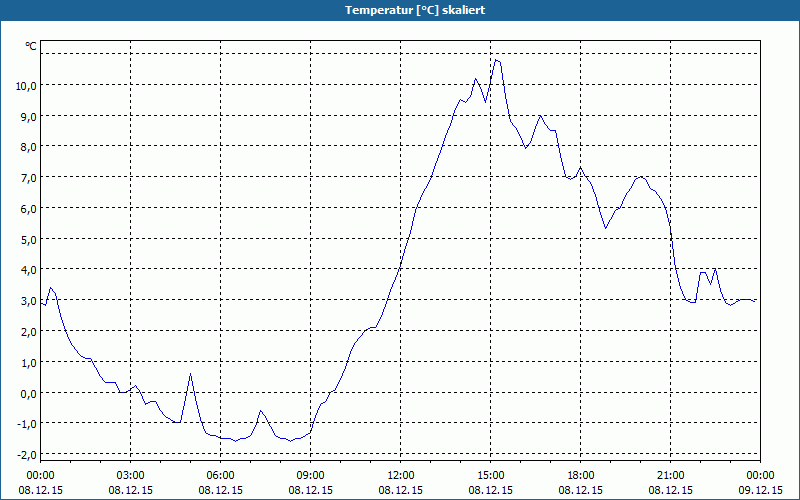Click the "Temperatur [°C] skaliert" chart title
Screen dimensions: 800x500
(x=415, y=10)
